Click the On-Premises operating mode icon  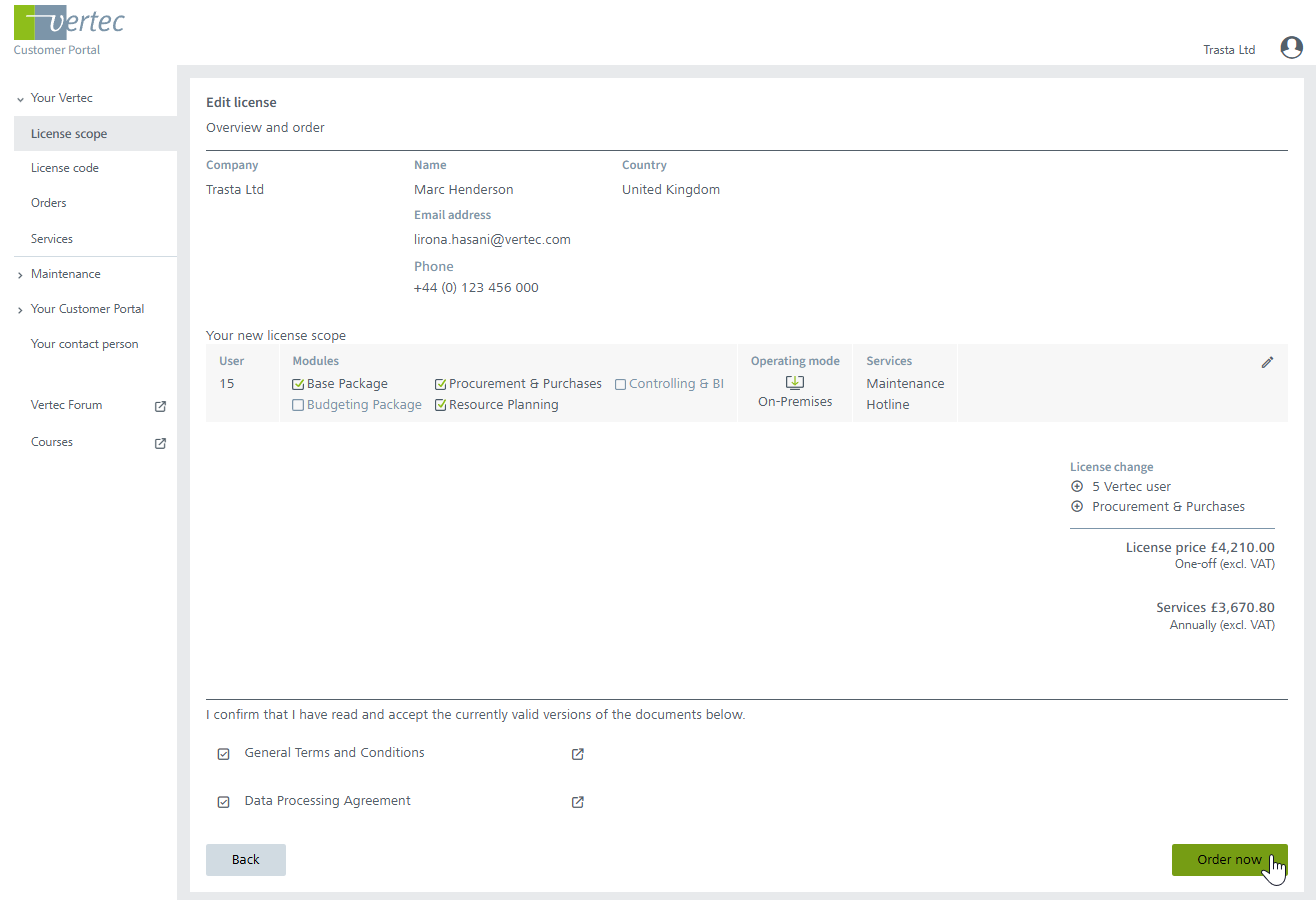click(795, 383)
